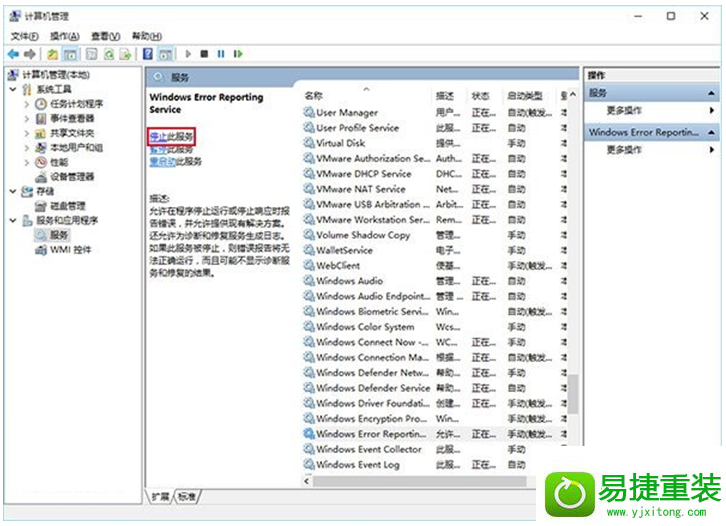Click the Refresh toolbar icon
This screenshot has width=726, height=526.
[x=109, y=54]
